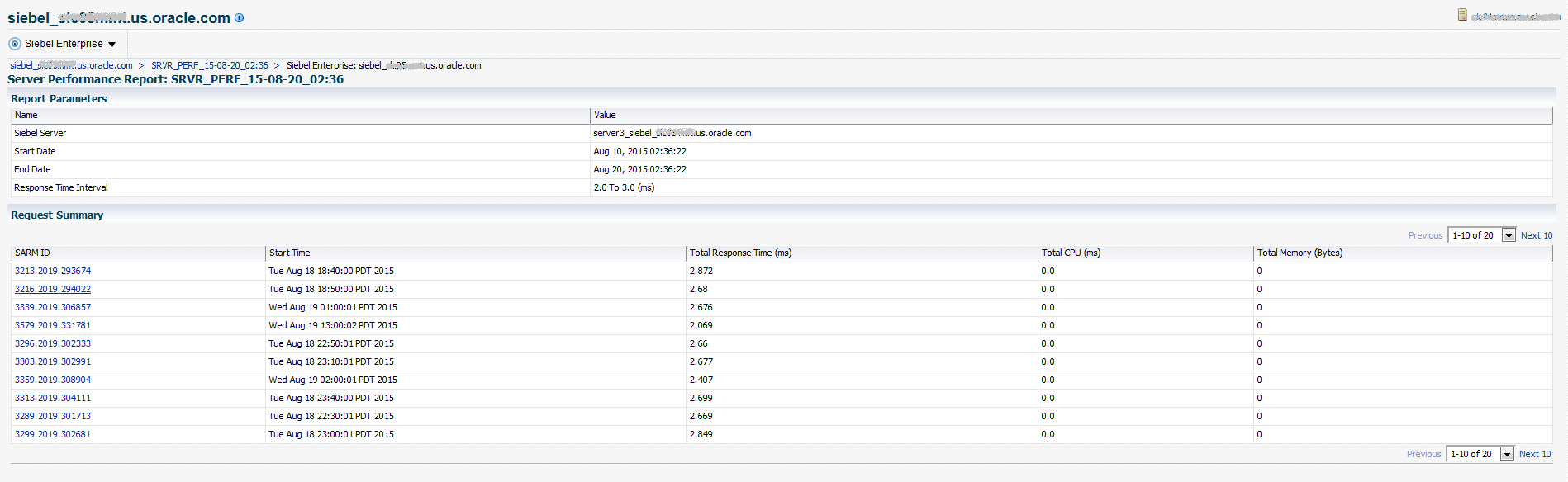Screen dimensions: 1568x482
Task: Click the Siebel Enterprise target icon
Action: click(15, 44)
